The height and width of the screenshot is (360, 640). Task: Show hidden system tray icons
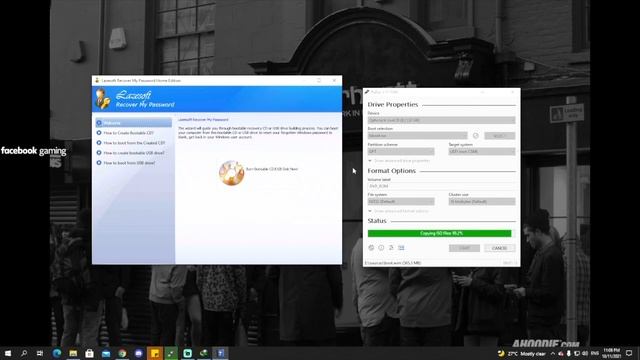coord(553,353)
